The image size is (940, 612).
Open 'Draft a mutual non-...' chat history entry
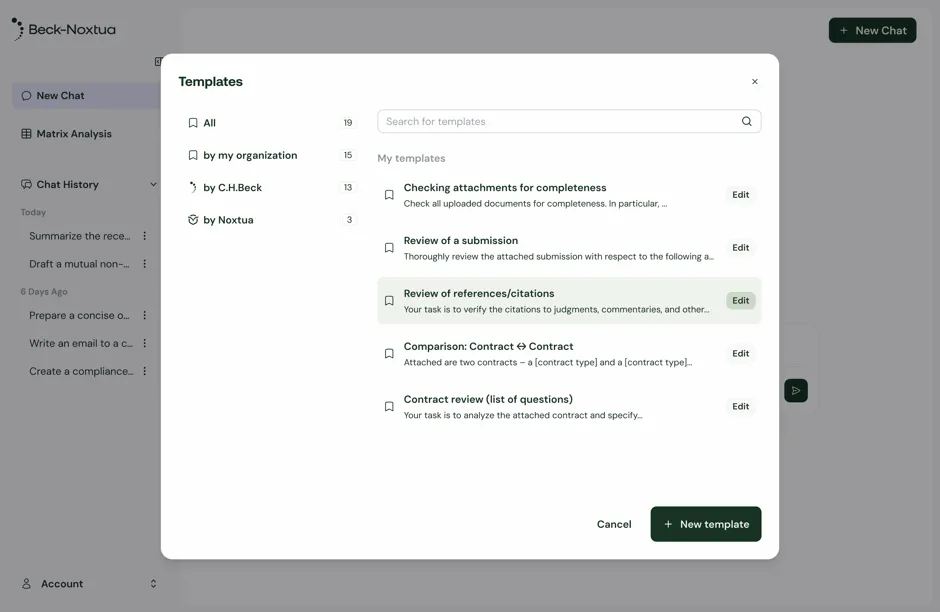tap(80, 264)
